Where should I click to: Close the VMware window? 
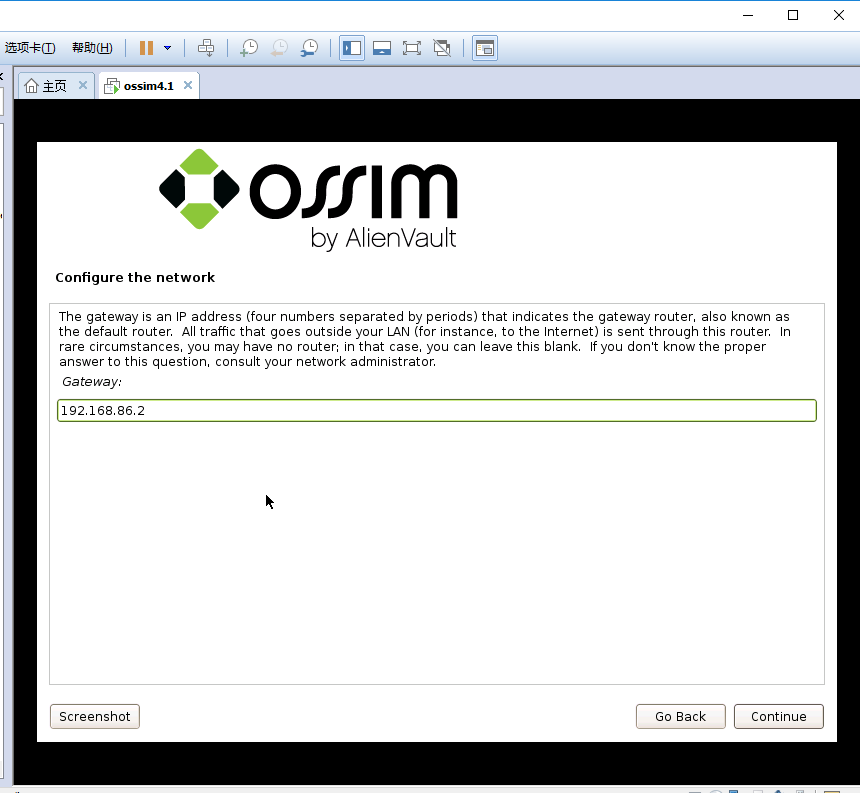(839, 15)
